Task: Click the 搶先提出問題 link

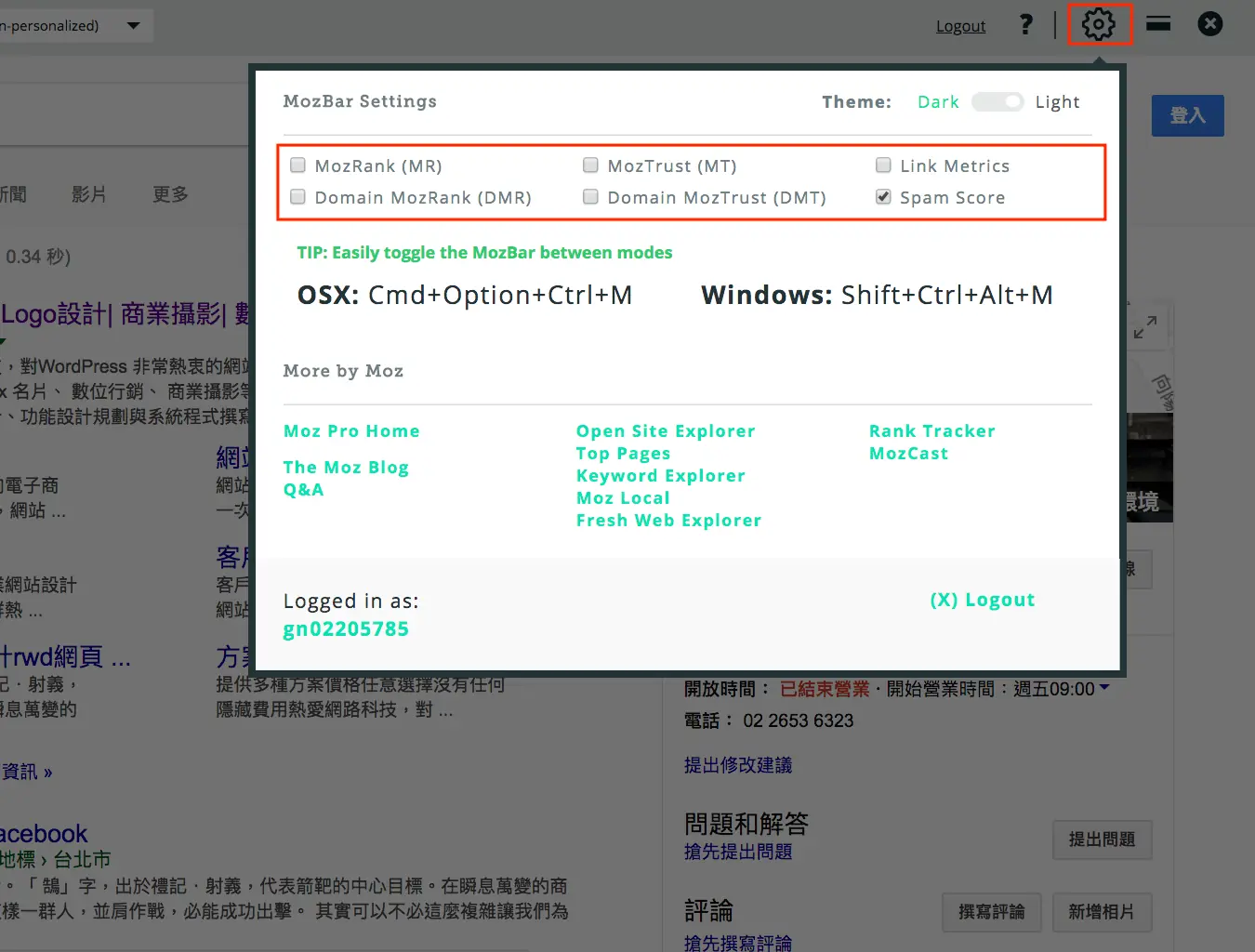Action: 738,852
